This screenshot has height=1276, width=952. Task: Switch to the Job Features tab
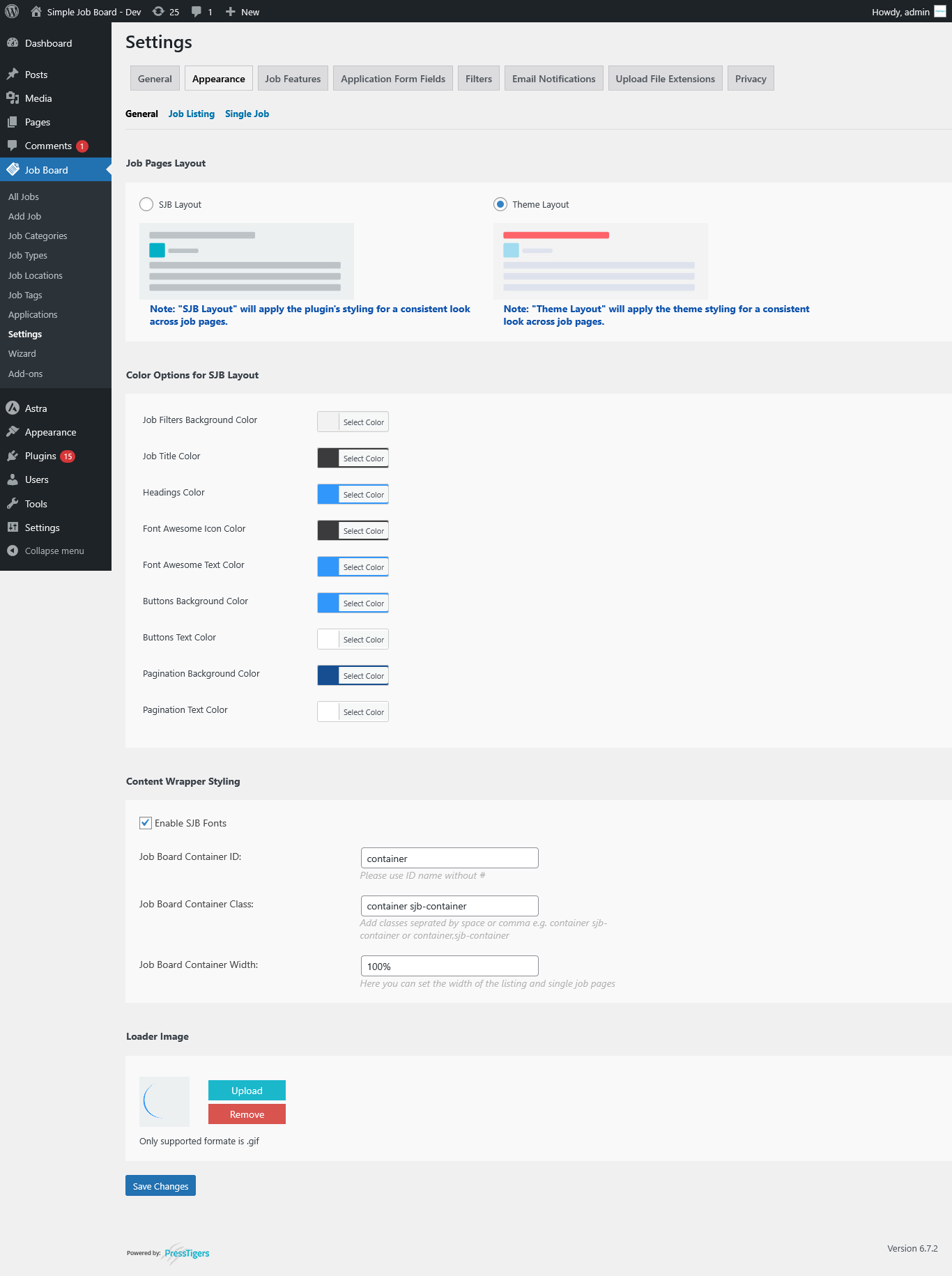(293, 79)
